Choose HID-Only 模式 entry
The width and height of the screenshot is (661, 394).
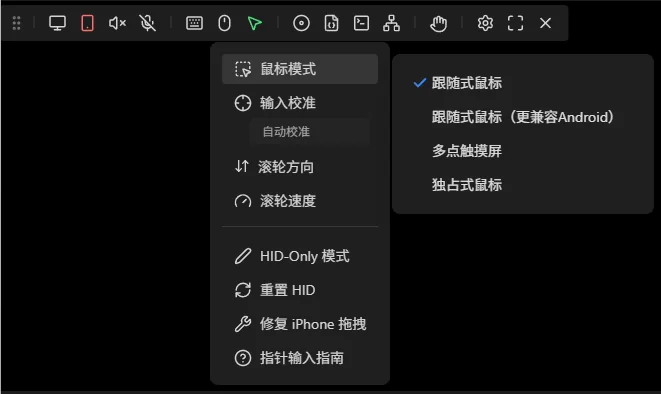point(300,256)
